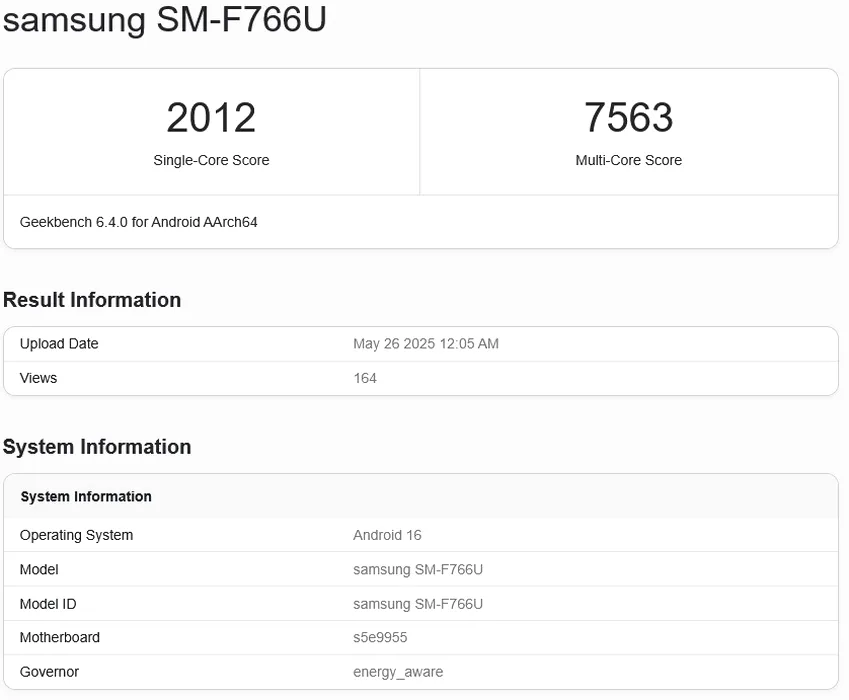Click the Result Information heading

(92, 300)
